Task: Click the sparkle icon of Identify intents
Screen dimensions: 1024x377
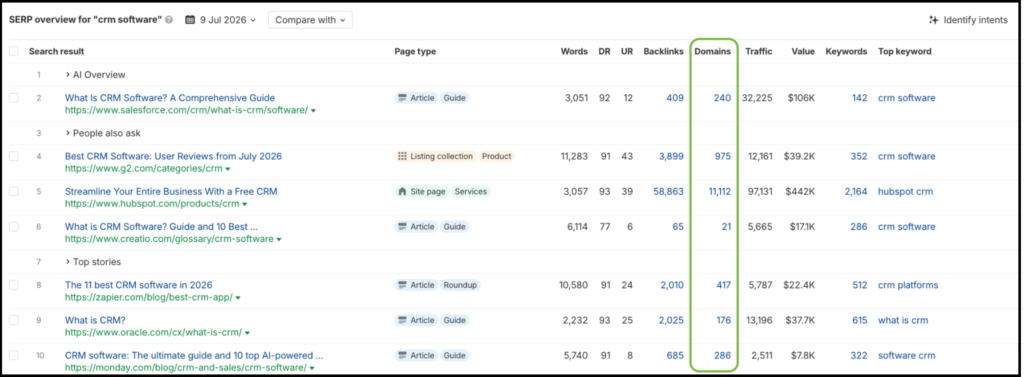Action: [933, 20]
